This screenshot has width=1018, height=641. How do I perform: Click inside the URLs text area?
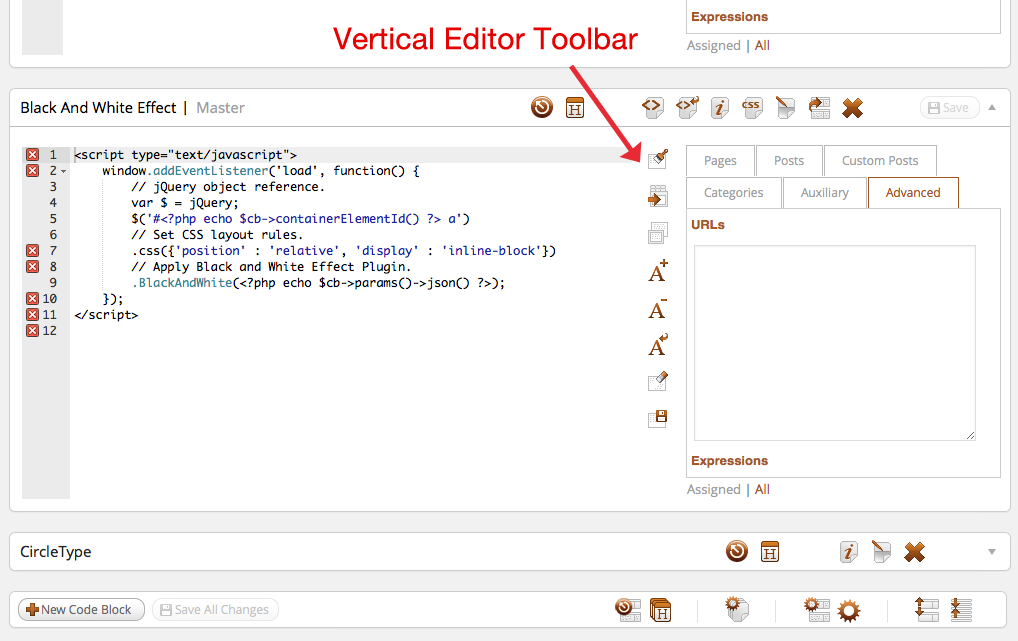[x=833, y=340]
